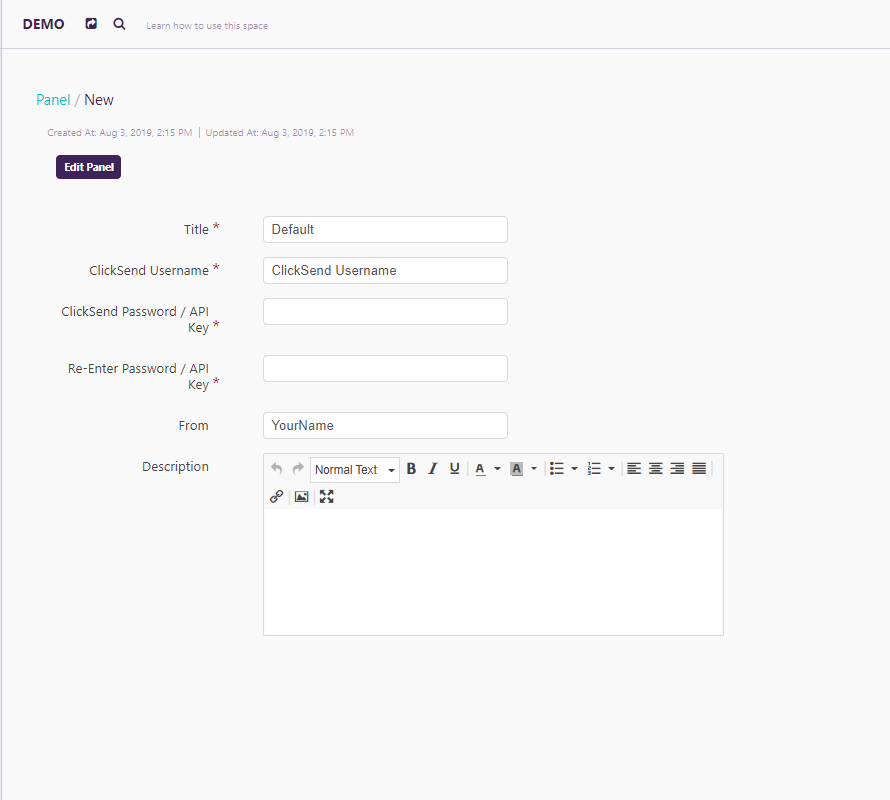The image size is (890, 800).
Task: Open the font color dropdown arrow
Action: (497, 469)
